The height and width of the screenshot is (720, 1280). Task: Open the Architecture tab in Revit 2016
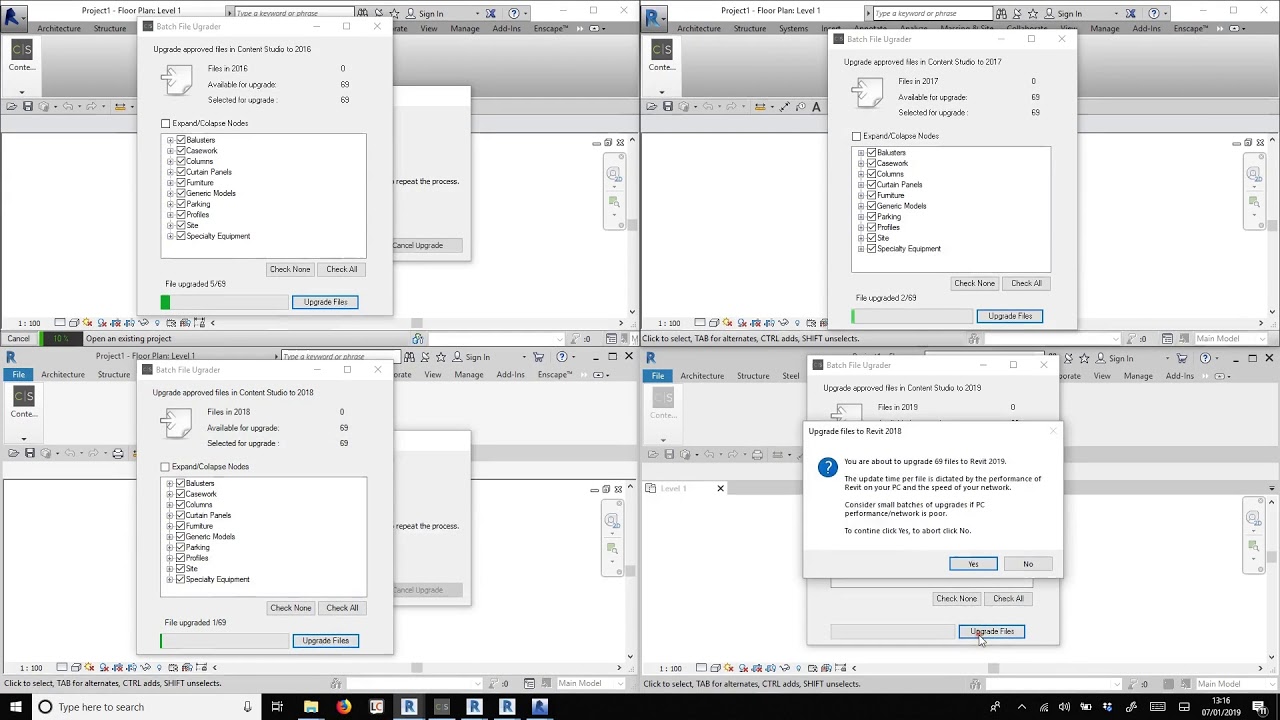coord(59,29)
